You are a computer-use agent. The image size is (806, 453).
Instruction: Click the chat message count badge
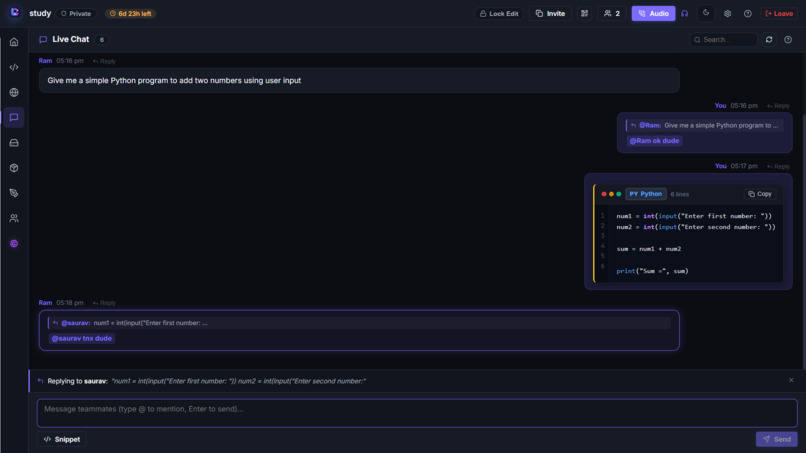pyautogui.click(x=102, y=40)
